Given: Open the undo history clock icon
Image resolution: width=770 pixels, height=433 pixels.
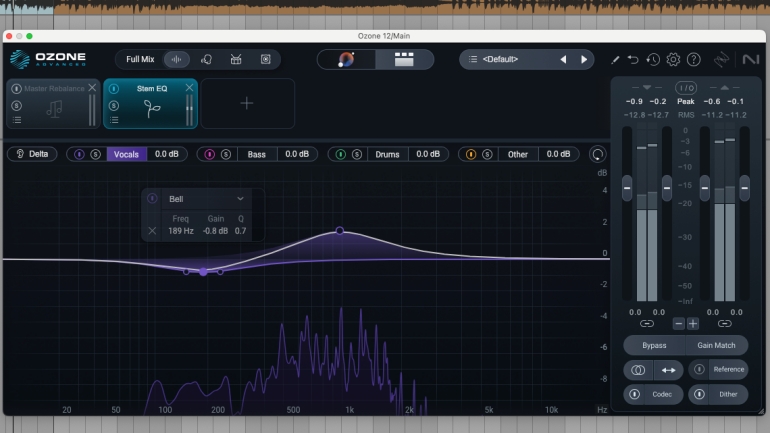Looking at the screenshot, I should (653, 60).
